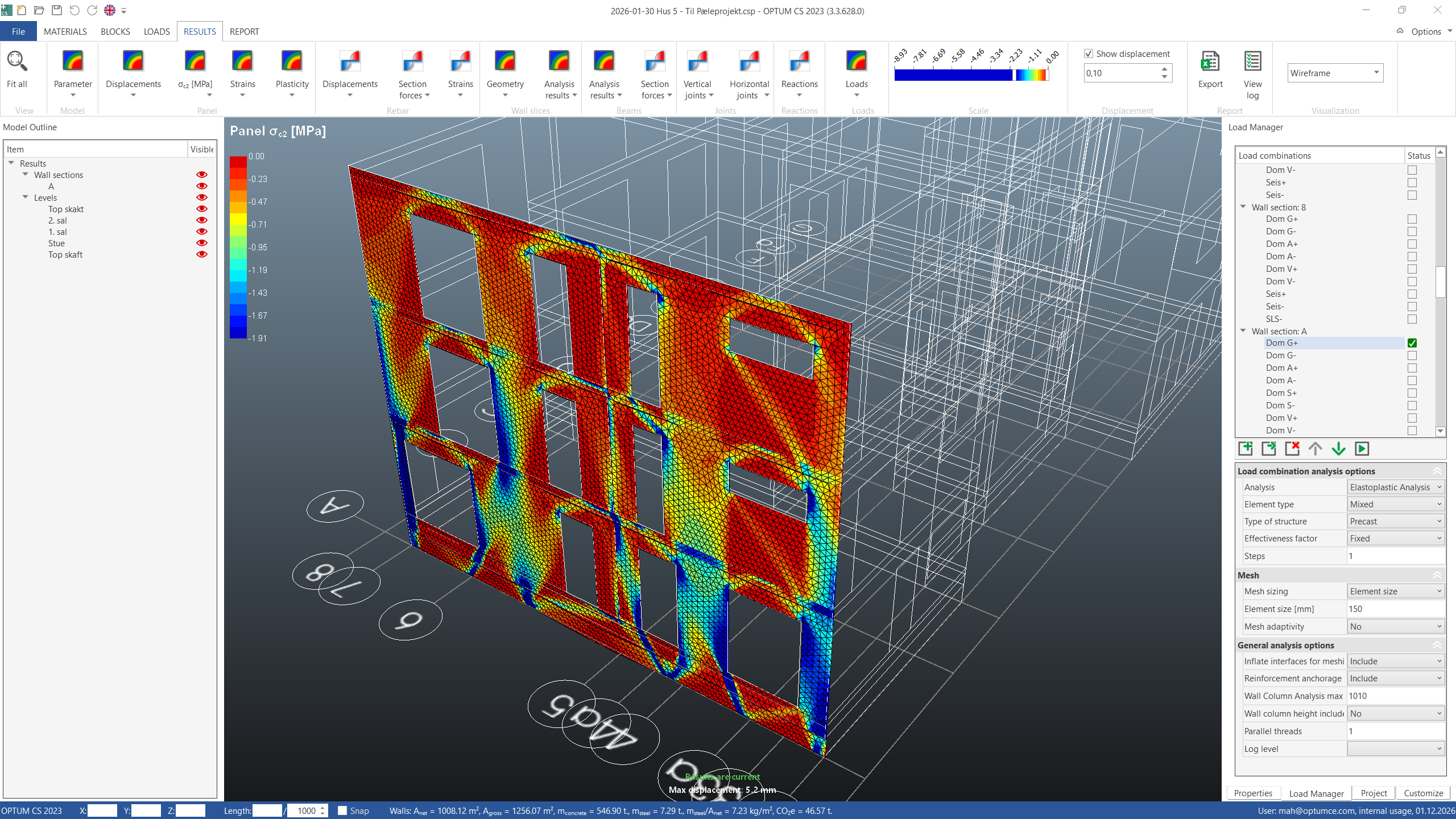This screenshot has width=1456, height=819.
Task: Click the Element size [mm] input field
Action: pos(1396,609)
